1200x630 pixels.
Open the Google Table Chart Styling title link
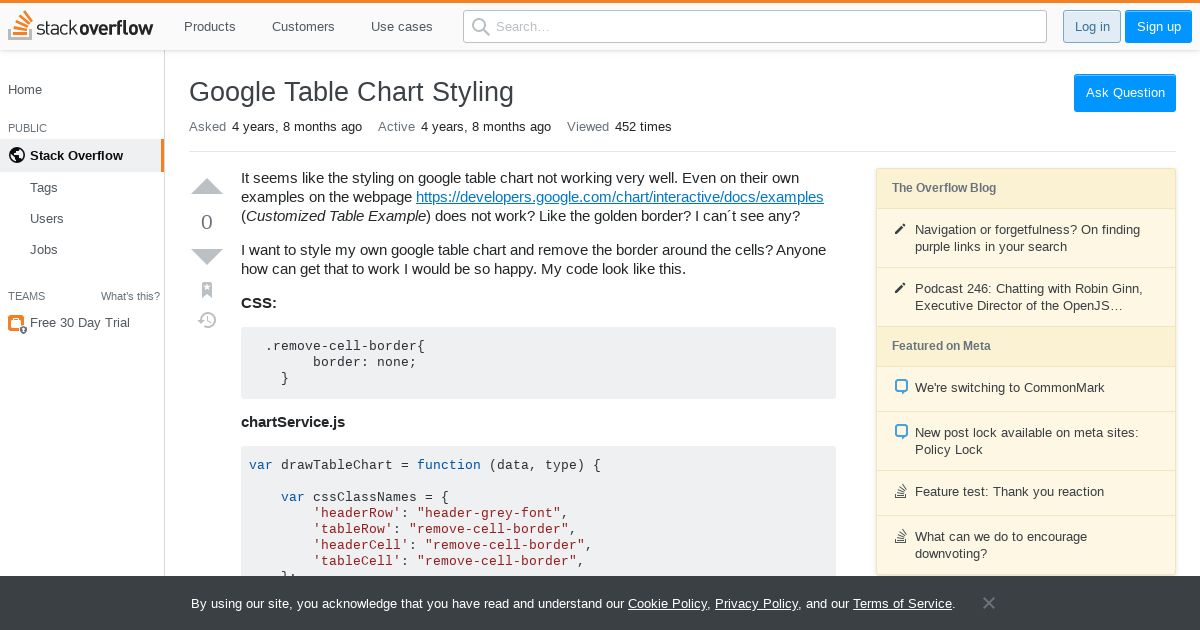coord(351,92)
